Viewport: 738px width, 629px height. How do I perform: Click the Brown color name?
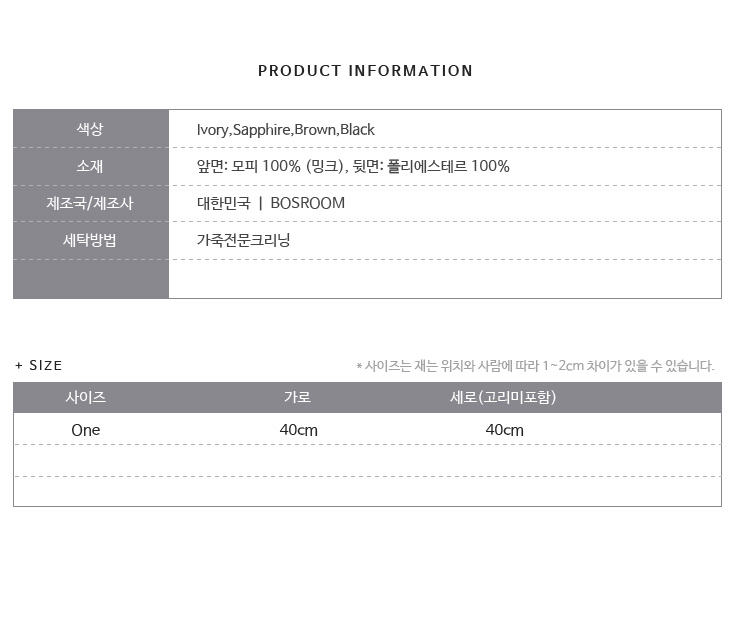(x=315, y=130)
